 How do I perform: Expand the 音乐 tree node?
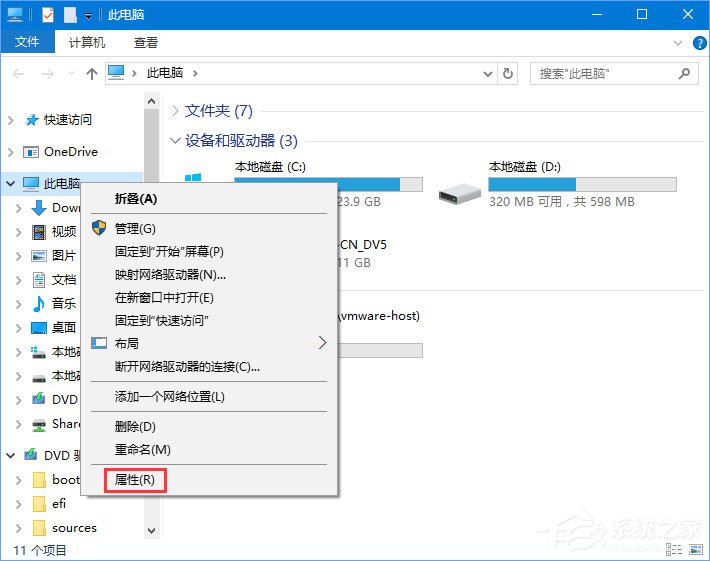[19, 303]
